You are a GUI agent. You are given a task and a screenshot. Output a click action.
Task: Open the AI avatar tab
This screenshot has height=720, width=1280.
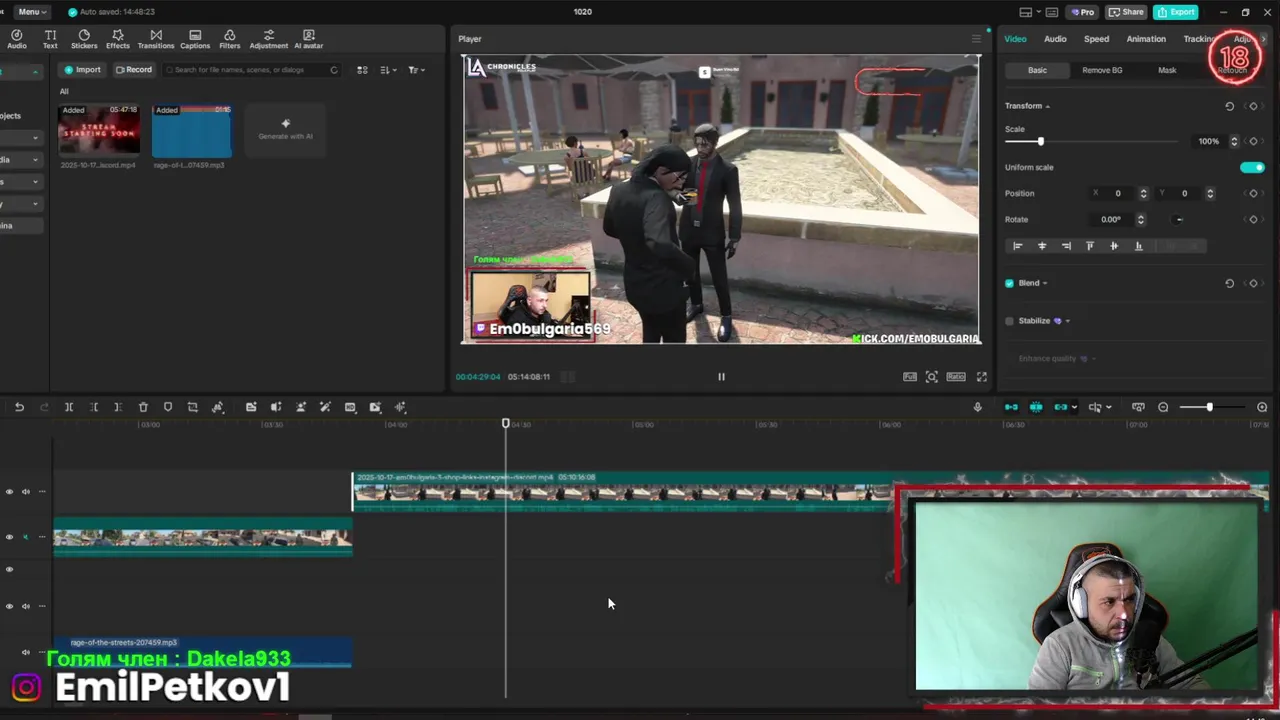coord(308,39)
